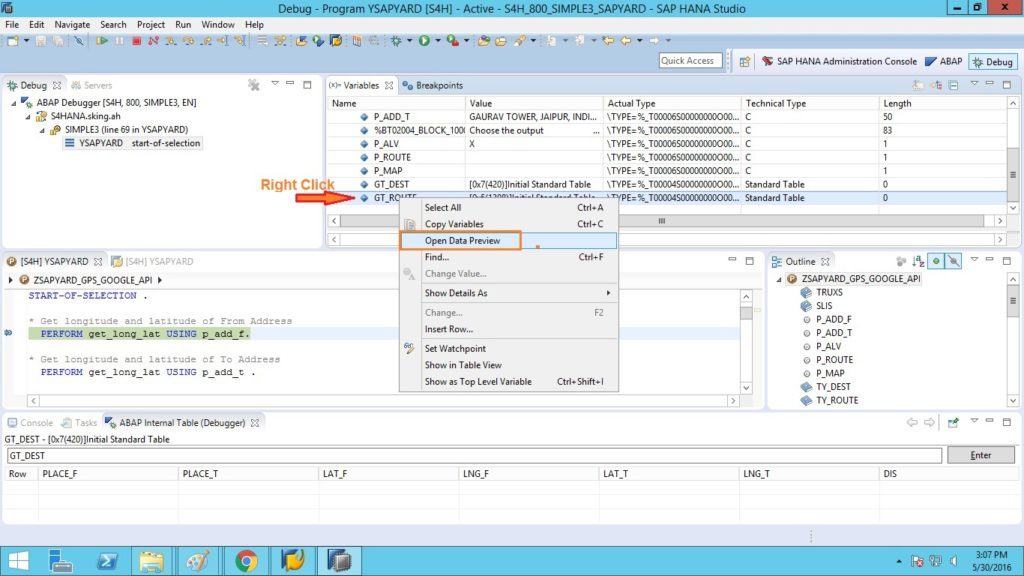Toggle the crossed-out Outline filter icon
Viewport: 1024px width, 576px height.
click(953, 261)
